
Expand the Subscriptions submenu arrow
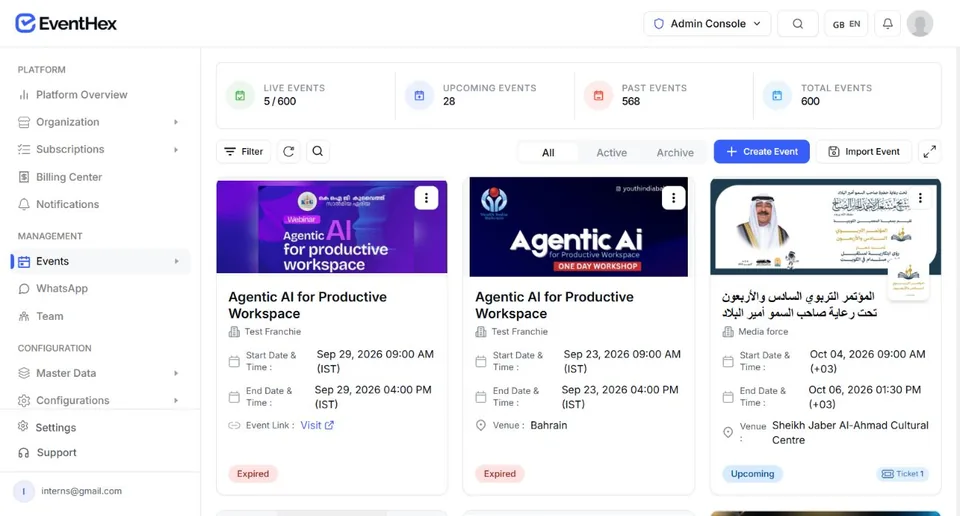pos(176,149)
